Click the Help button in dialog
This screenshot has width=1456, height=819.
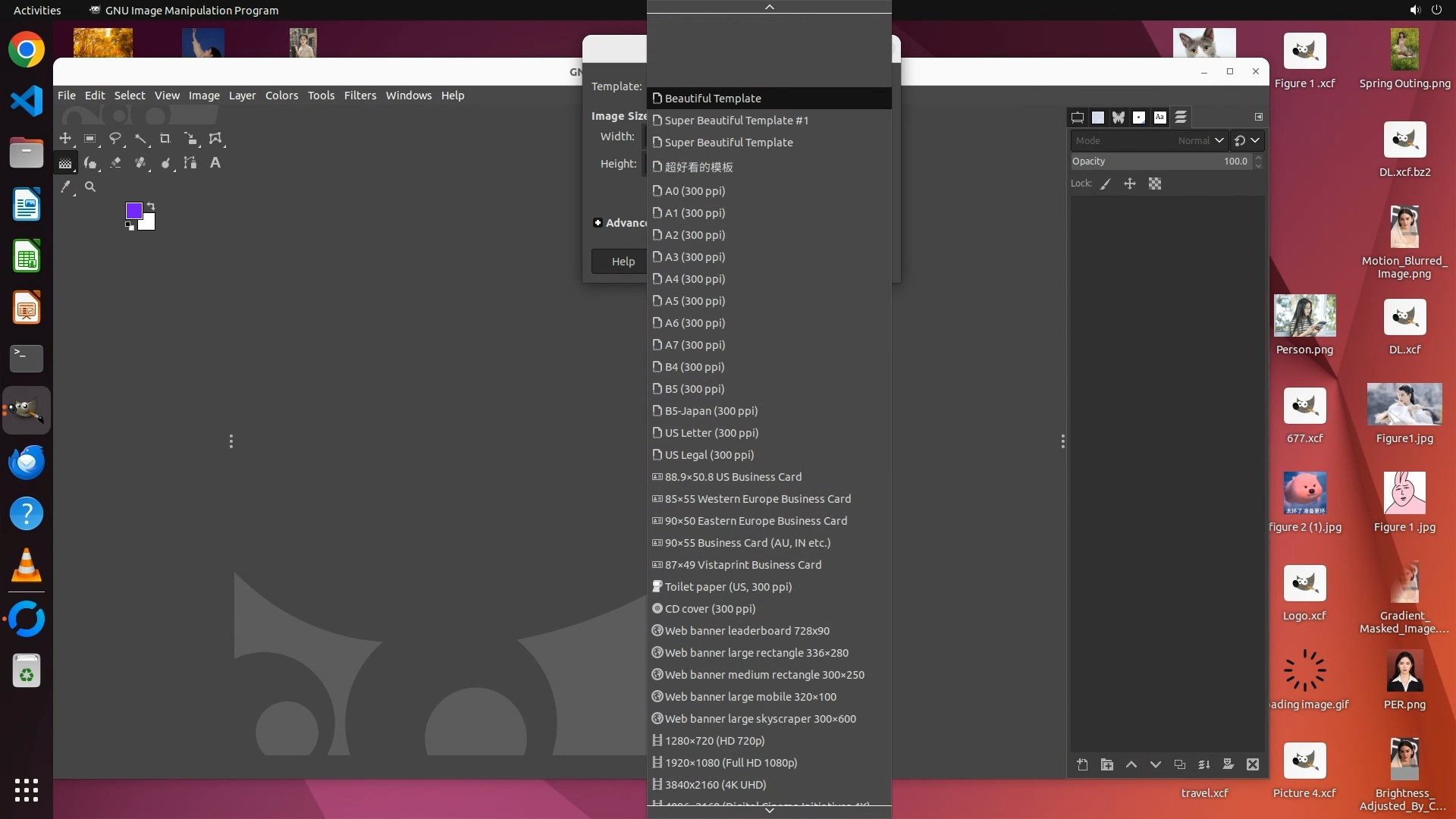click(623, 262)
